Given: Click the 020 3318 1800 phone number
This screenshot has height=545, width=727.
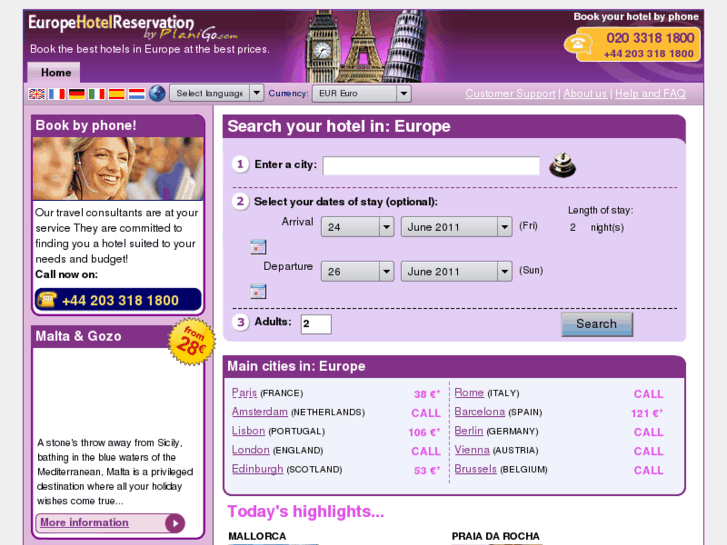Looking at the screenshot, I should coord(650,38).
